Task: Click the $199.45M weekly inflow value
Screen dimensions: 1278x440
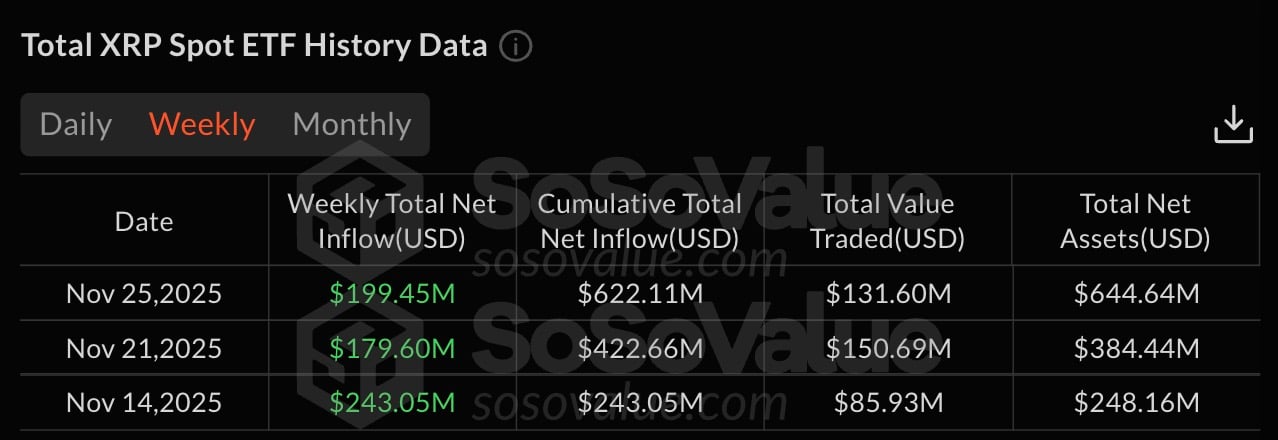Action: tap(392, 294)
